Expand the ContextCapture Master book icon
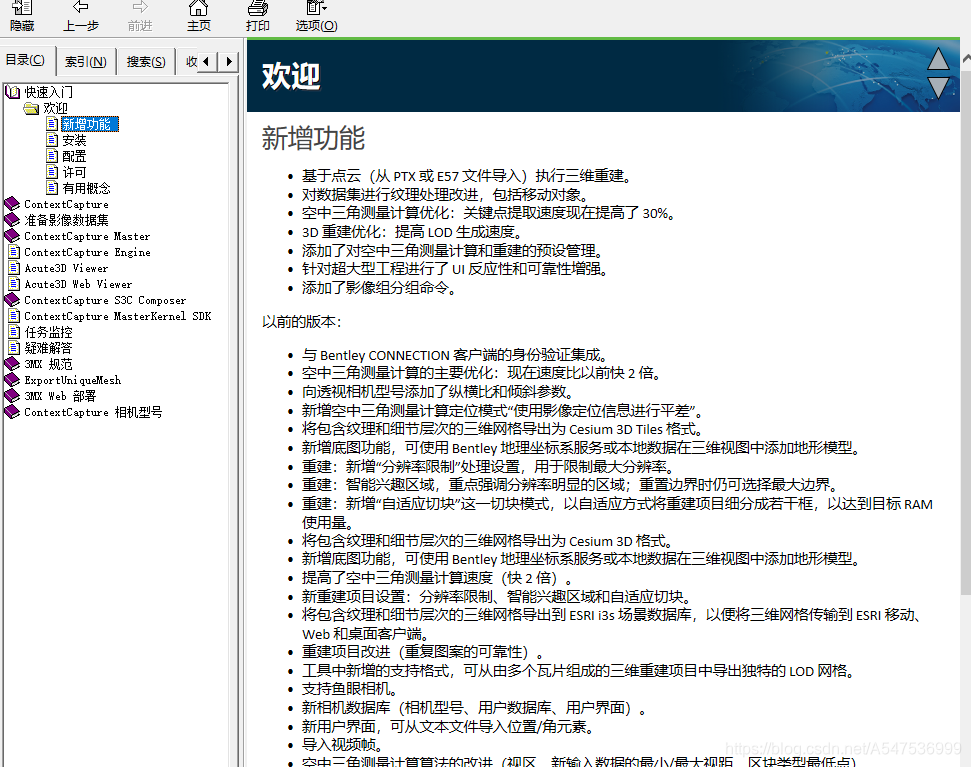The width and height of the screenshot is (971, 767). [12, 236]
